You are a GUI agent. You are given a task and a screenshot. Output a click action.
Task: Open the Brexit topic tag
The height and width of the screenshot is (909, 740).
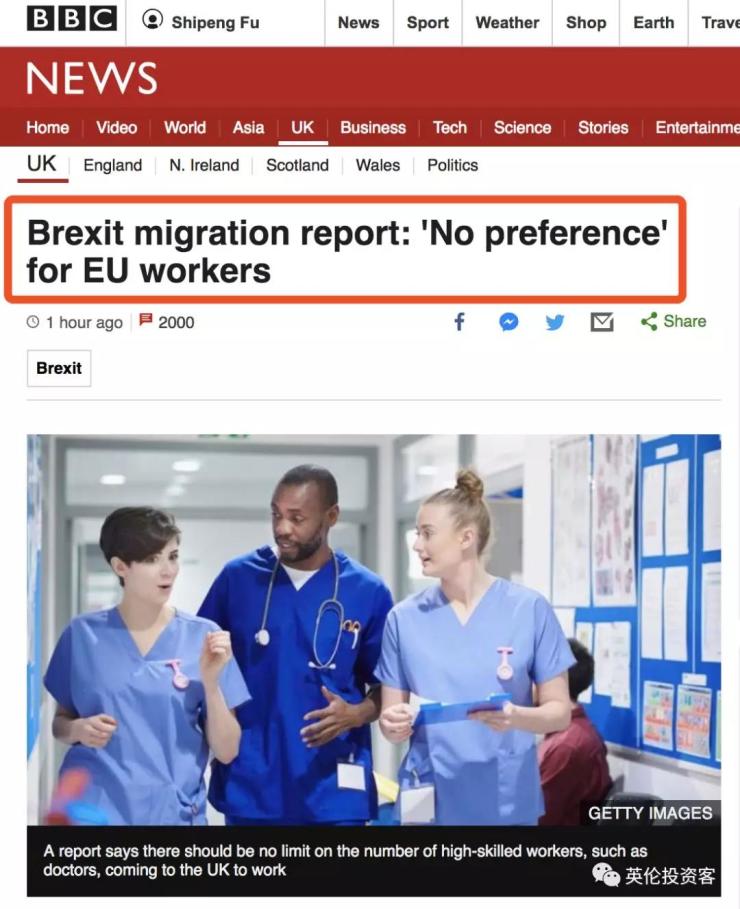pyautogui.click(x=59, y=368)
